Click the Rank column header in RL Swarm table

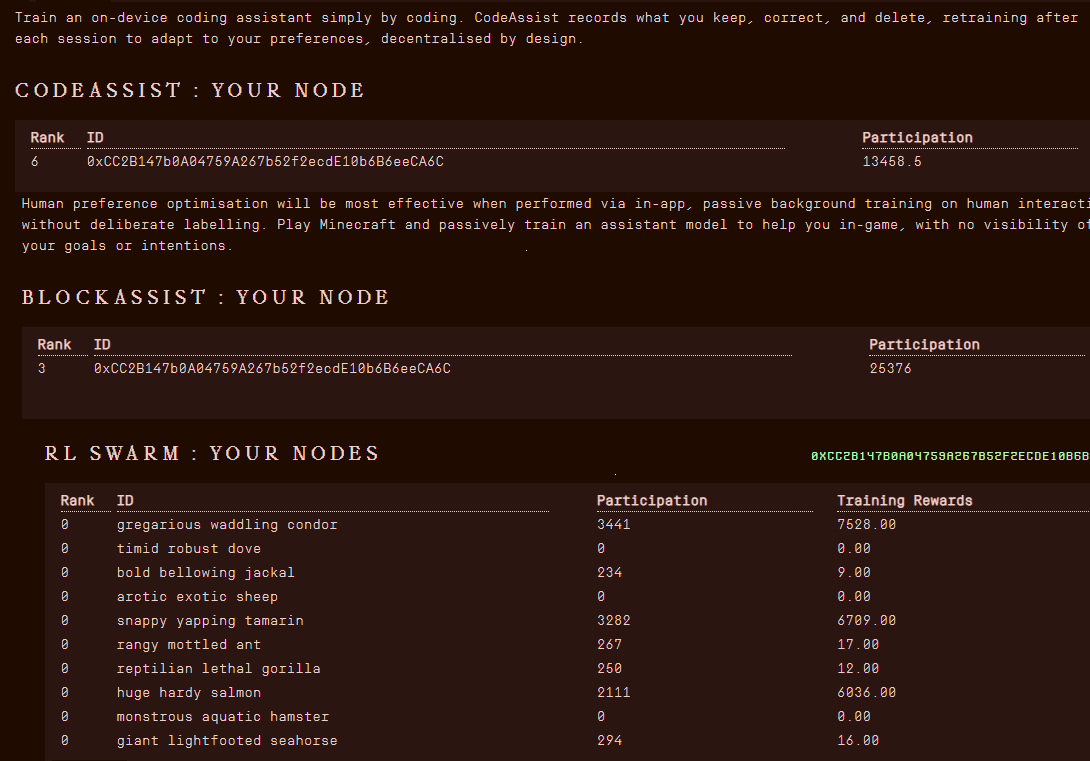(x=77, y=500)
